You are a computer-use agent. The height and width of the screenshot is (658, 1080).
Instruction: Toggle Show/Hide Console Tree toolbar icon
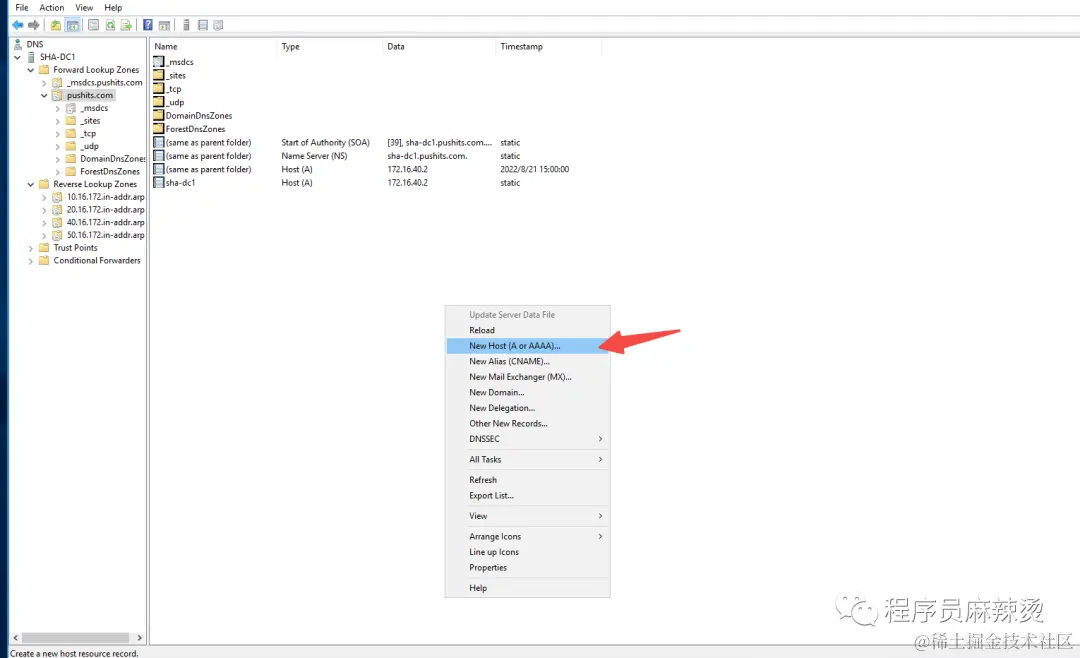pos(72,25)
